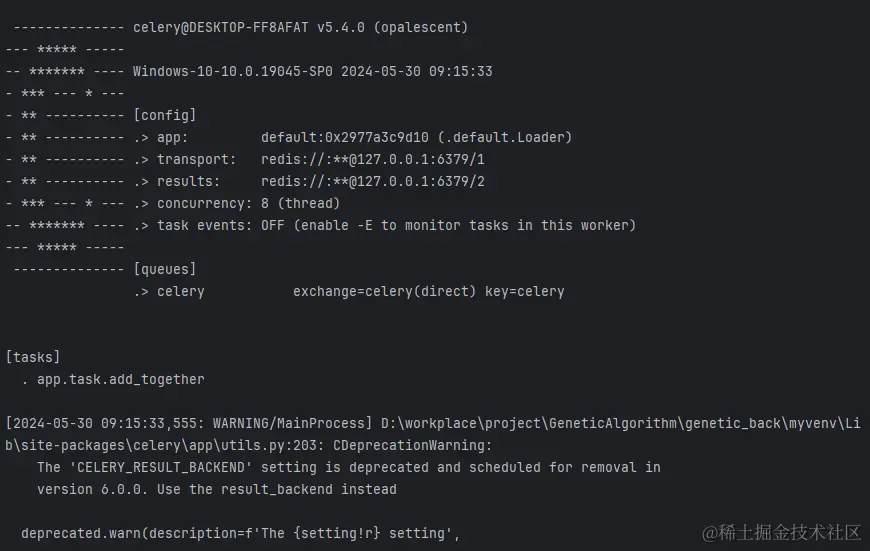
Task: Click the app.task.add_together task entry
Action: [120, 379]
